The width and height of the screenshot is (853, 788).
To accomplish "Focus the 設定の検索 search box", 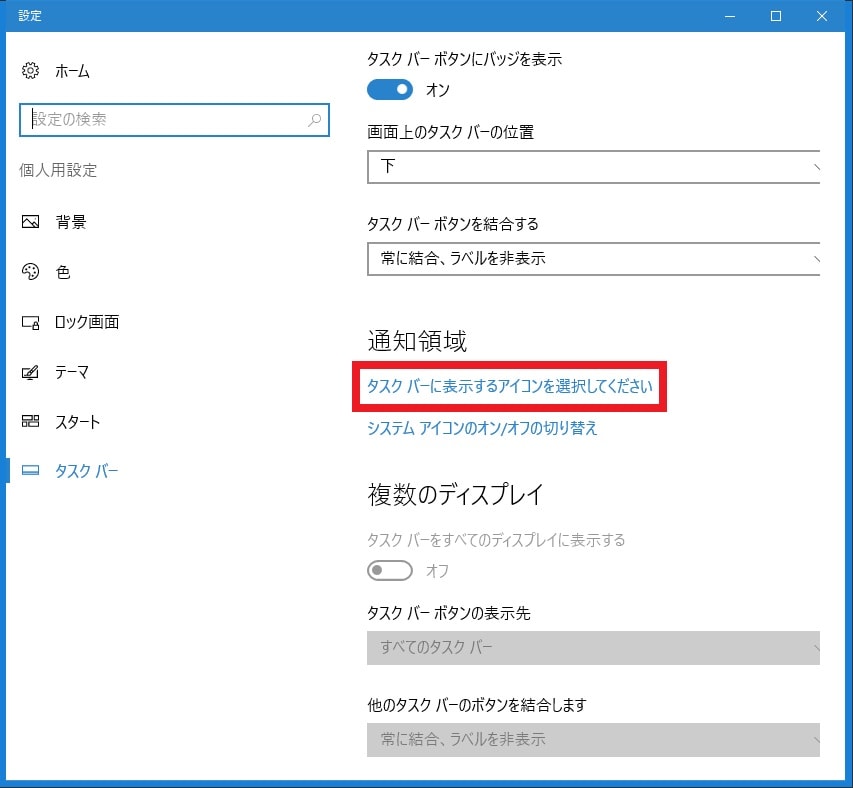I will [x=174, y=120].
